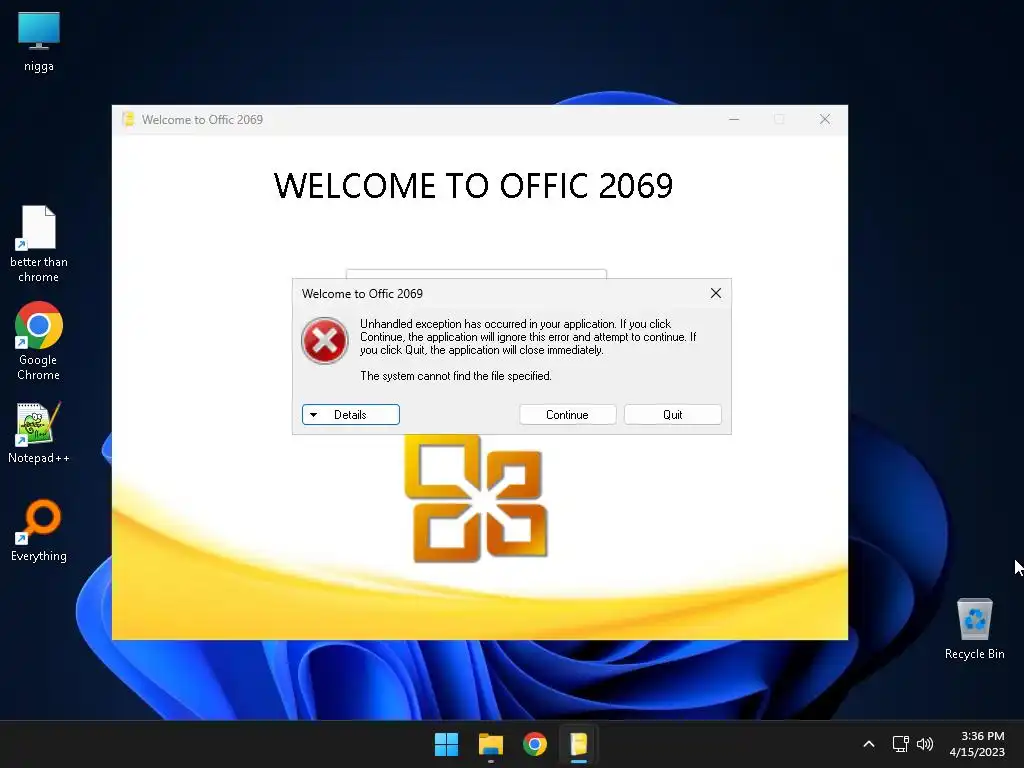This screenshot has height=768, width=1024.
Task: Click the main window title bar icon
Action: tap(129, 120)
